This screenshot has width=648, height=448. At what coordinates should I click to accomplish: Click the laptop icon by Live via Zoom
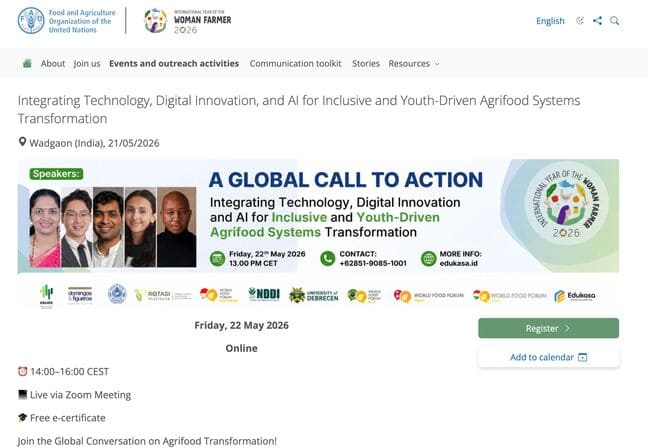pos(23,394)
